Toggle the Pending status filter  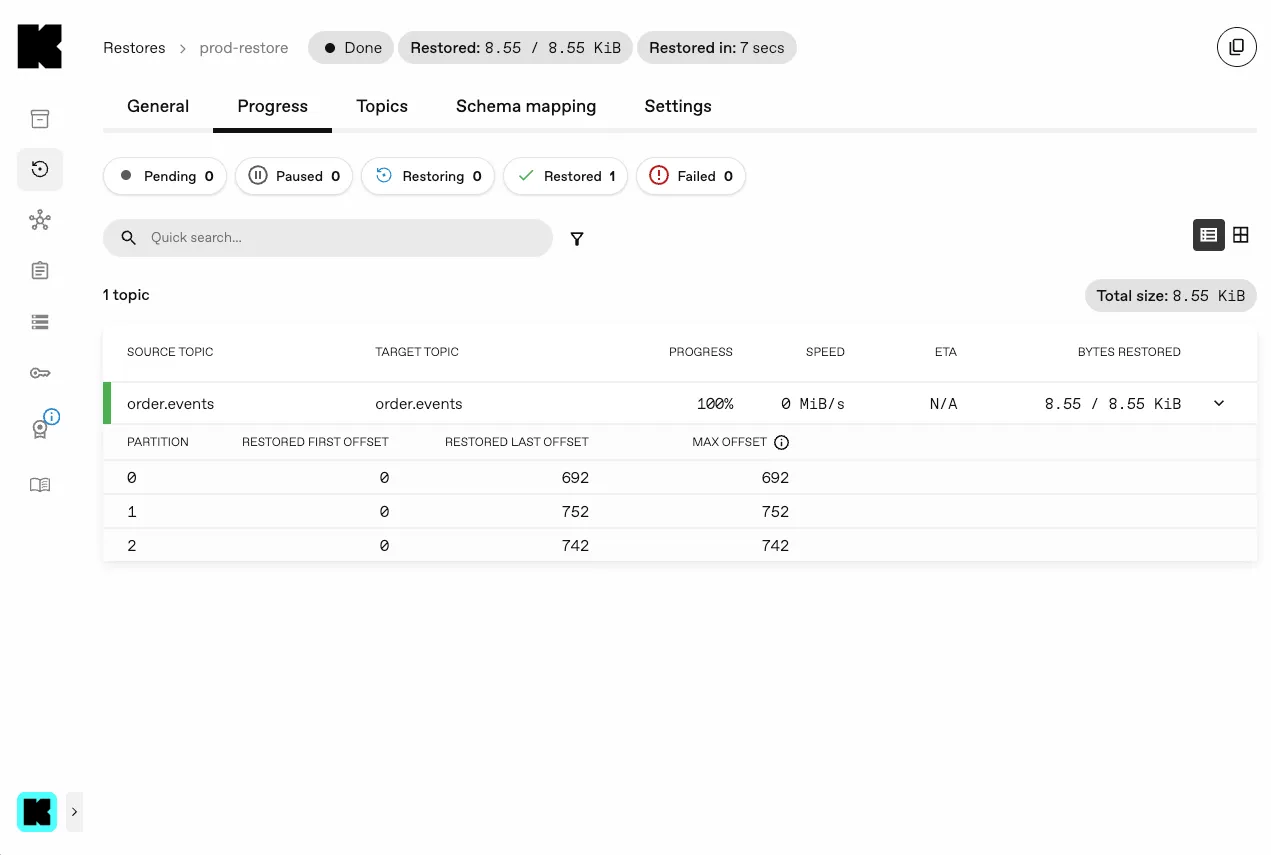coord(165,176)
